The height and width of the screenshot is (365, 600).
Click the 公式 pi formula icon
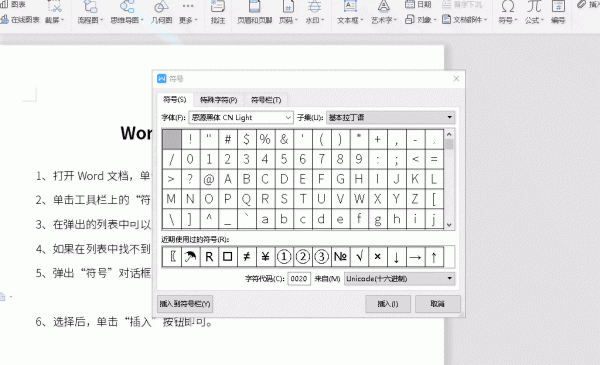point(534,7)
